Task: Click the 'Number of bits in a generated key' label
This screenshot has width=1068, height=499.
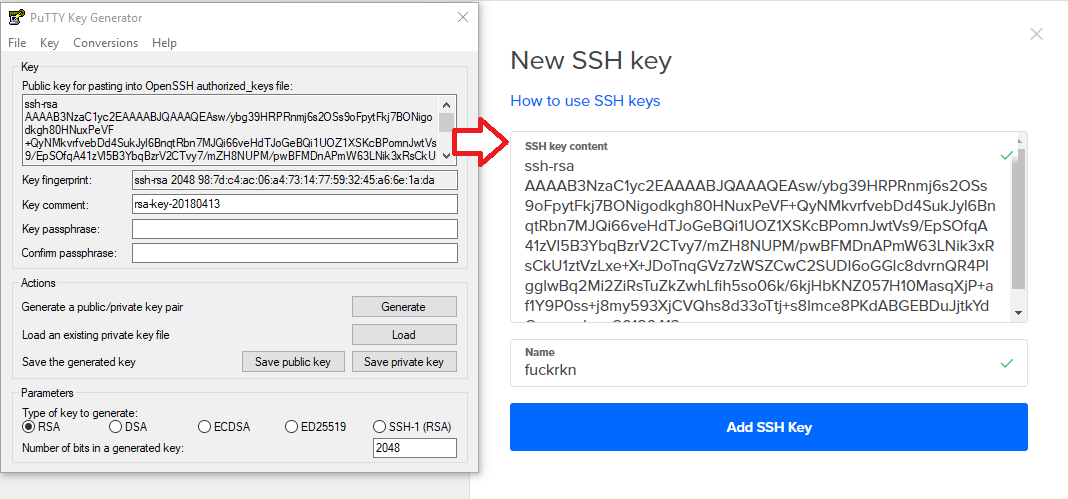Action: click(103, 448)
